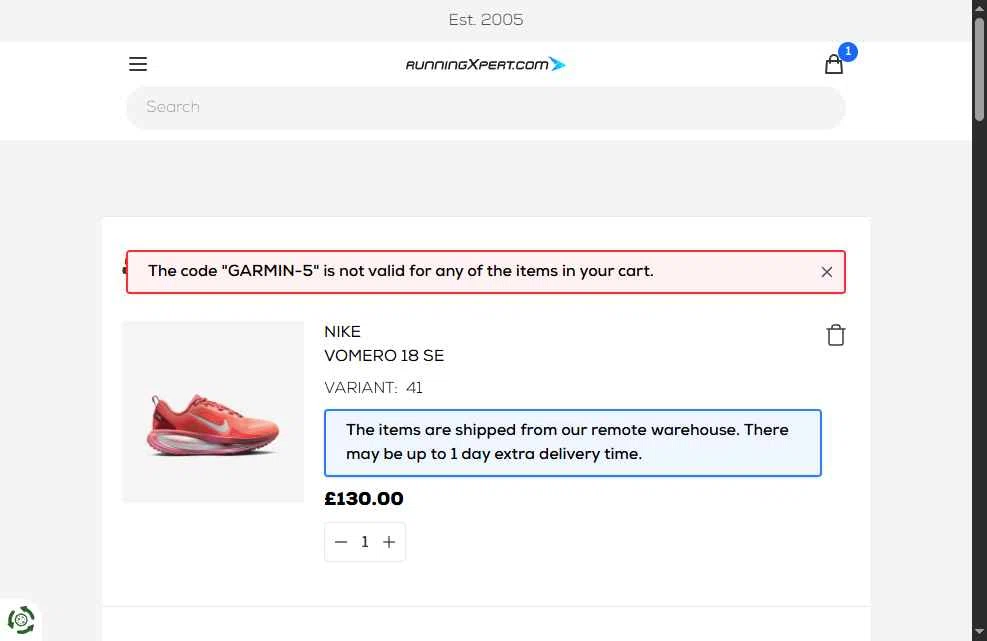
Task: Click the scrollbar down arrow
Action: [x=979, y=632]
